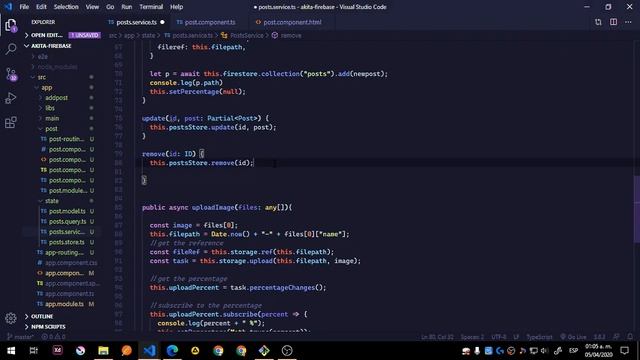Click the Ln 80, Col position indicator

[x=437, y=337]
